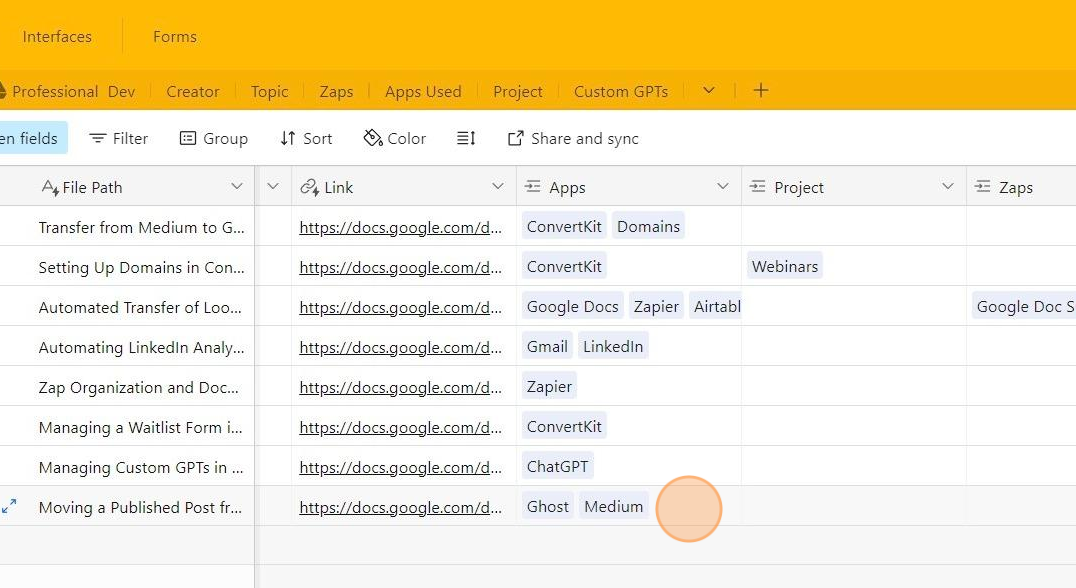Open the Interfaces section

[57, 36]
